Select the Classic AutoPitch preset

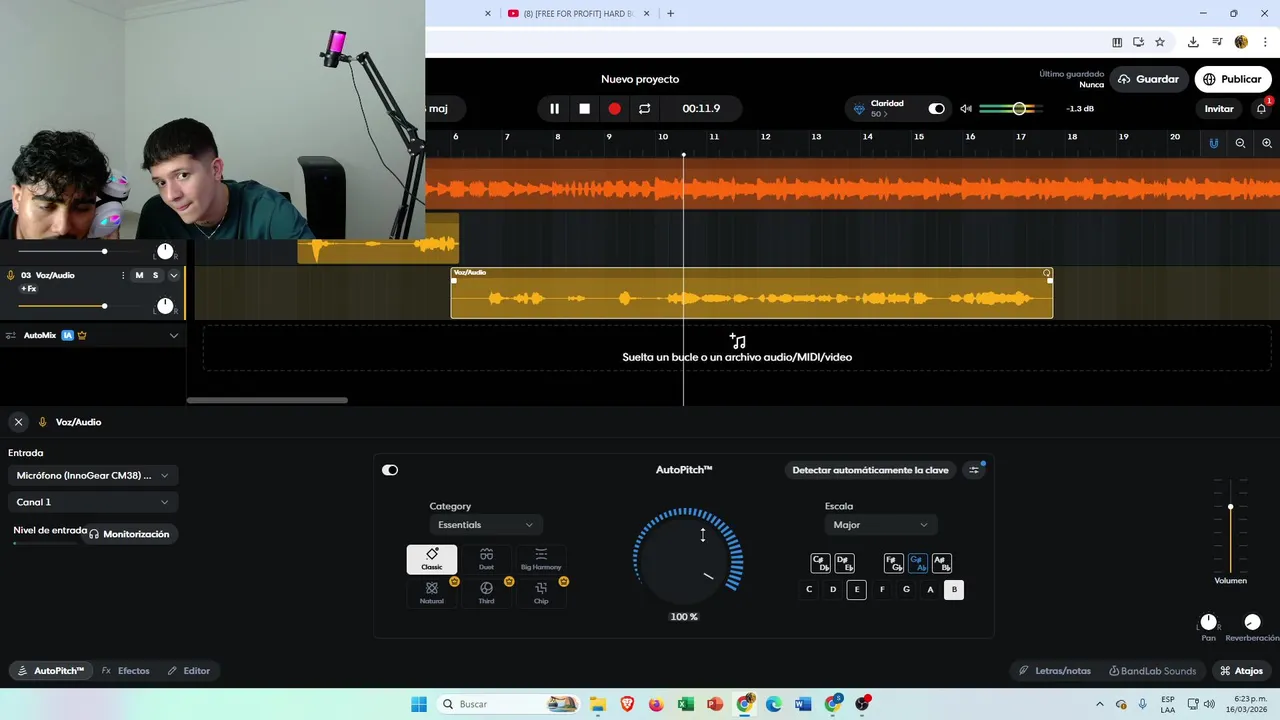[432, 559]
